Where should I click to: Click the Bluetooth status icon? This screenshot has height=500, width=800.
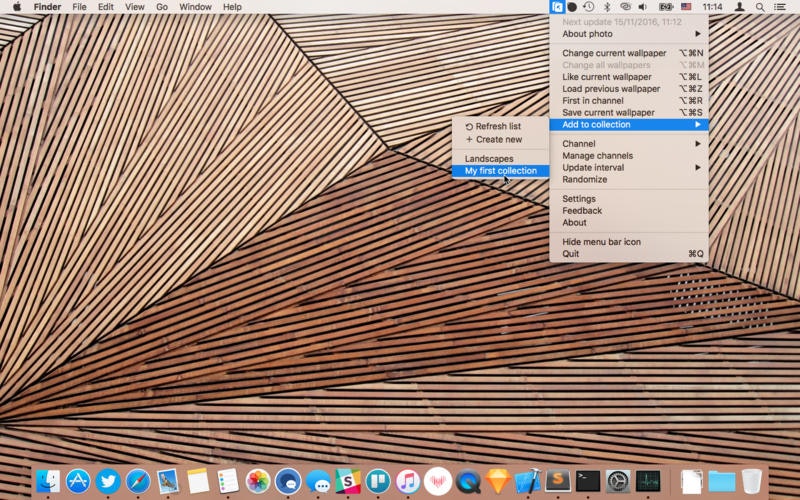[607, 7]
